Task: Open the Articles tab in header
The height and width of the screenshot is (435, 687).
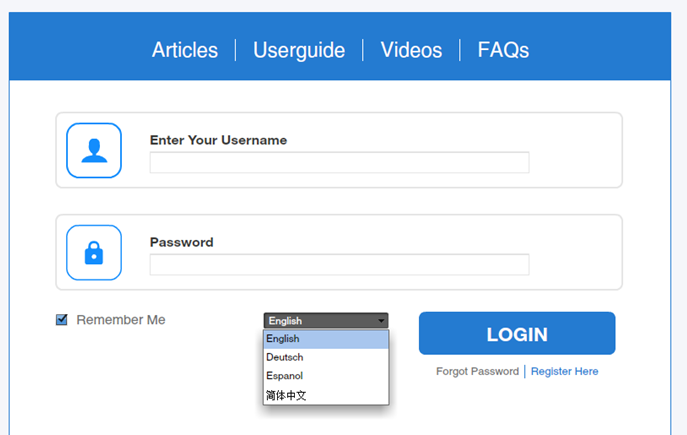Action: click(x=185, y=50)
